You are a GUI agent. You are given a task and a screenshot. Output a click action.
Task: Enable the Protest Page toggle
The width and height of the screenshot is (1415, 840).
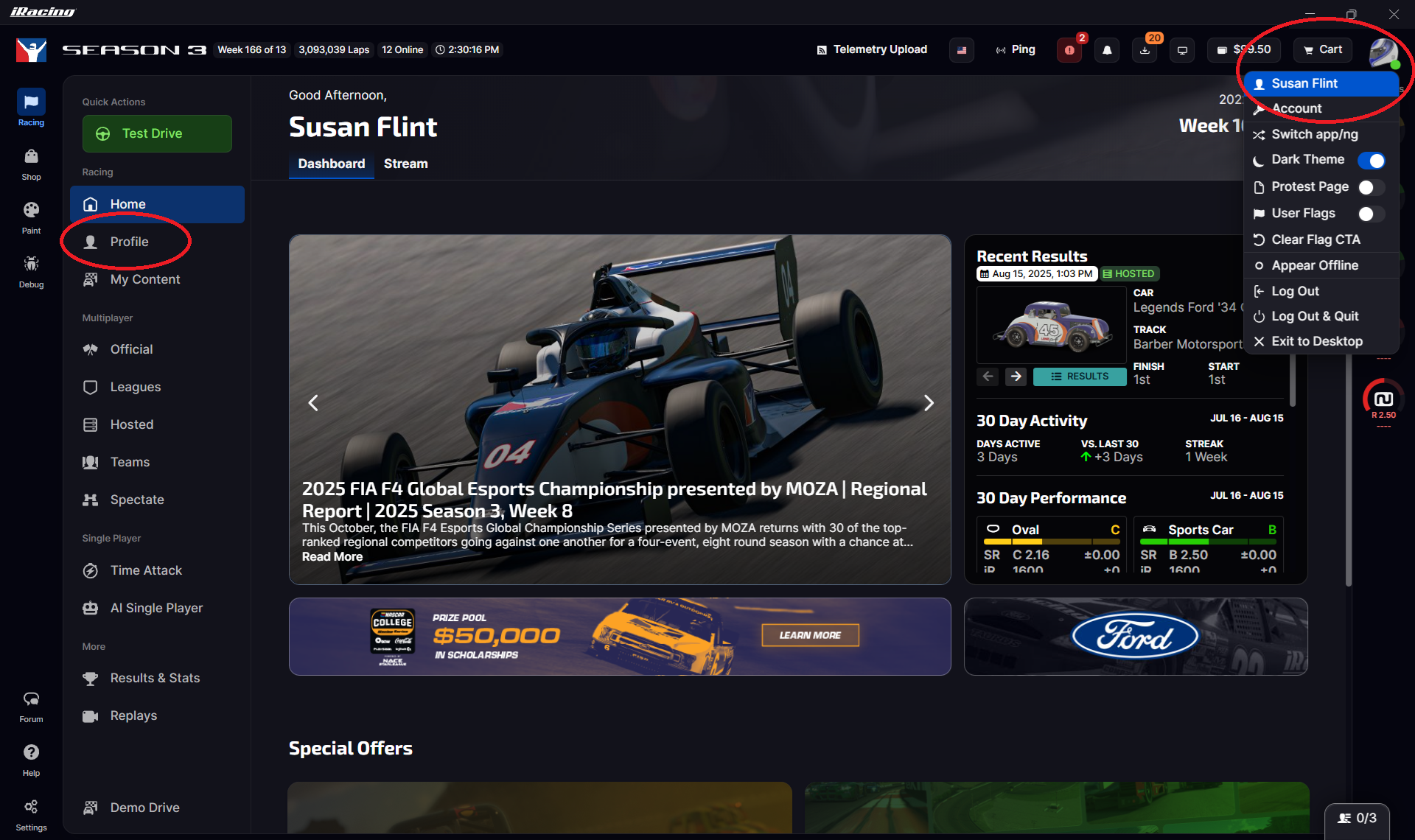click(x=1371, y=187)
